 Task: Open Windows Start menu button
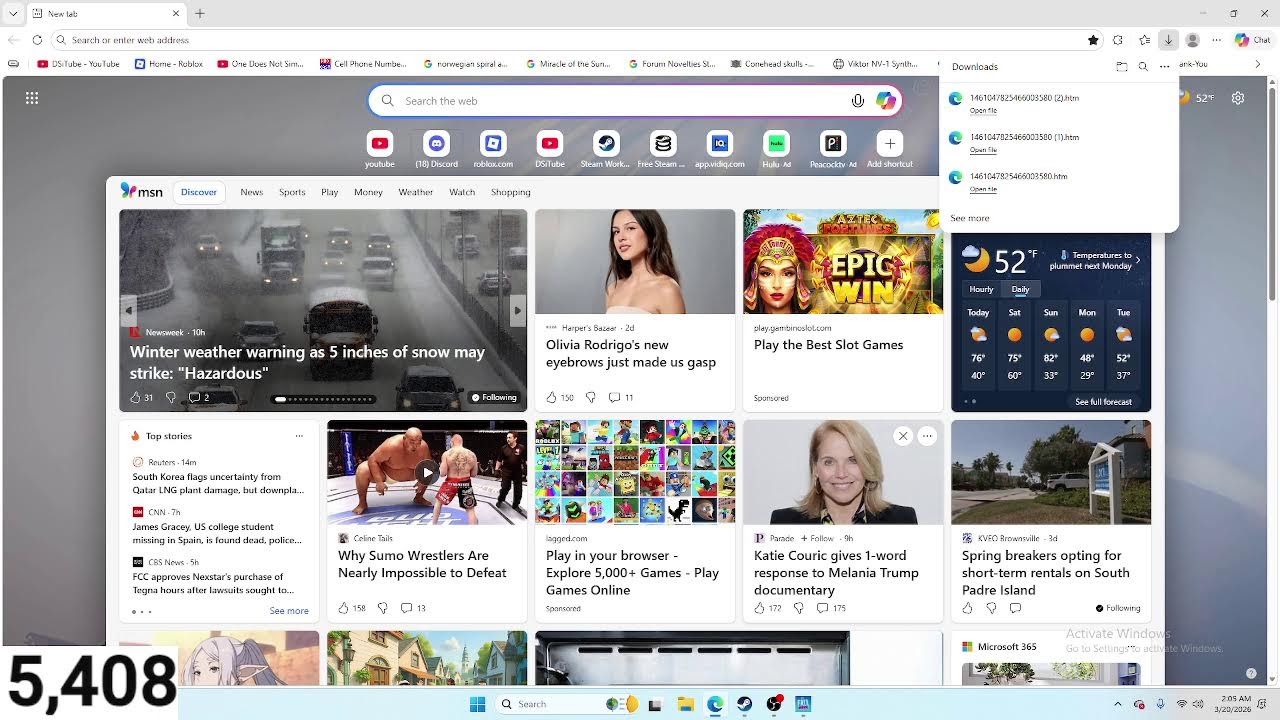coord(477,704)
